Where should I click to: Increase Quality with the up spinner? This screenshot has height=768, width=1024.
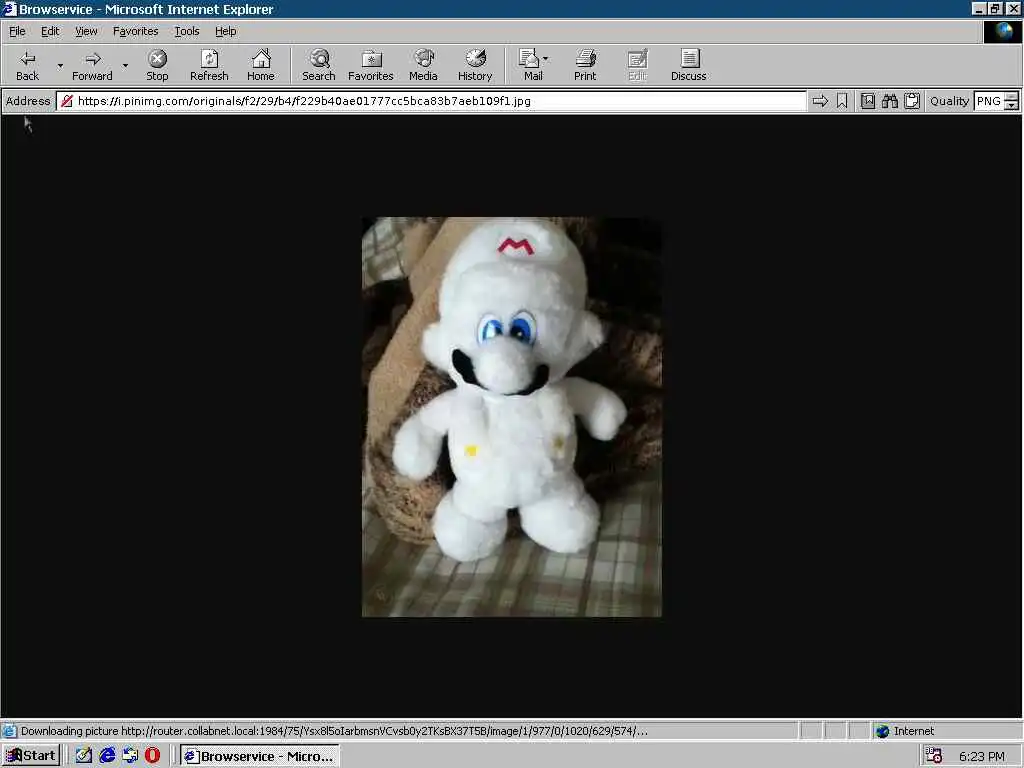pos(1012,97)
